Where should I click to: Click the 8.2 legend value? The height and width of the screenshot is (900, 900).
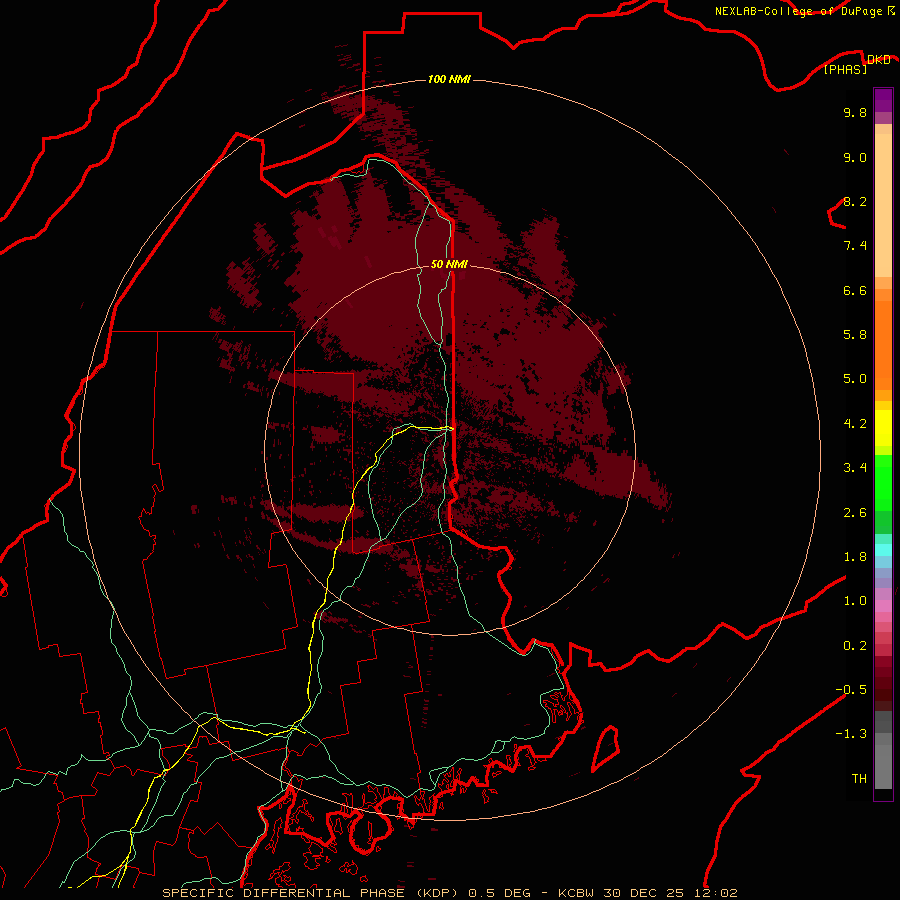pos(855,201)
